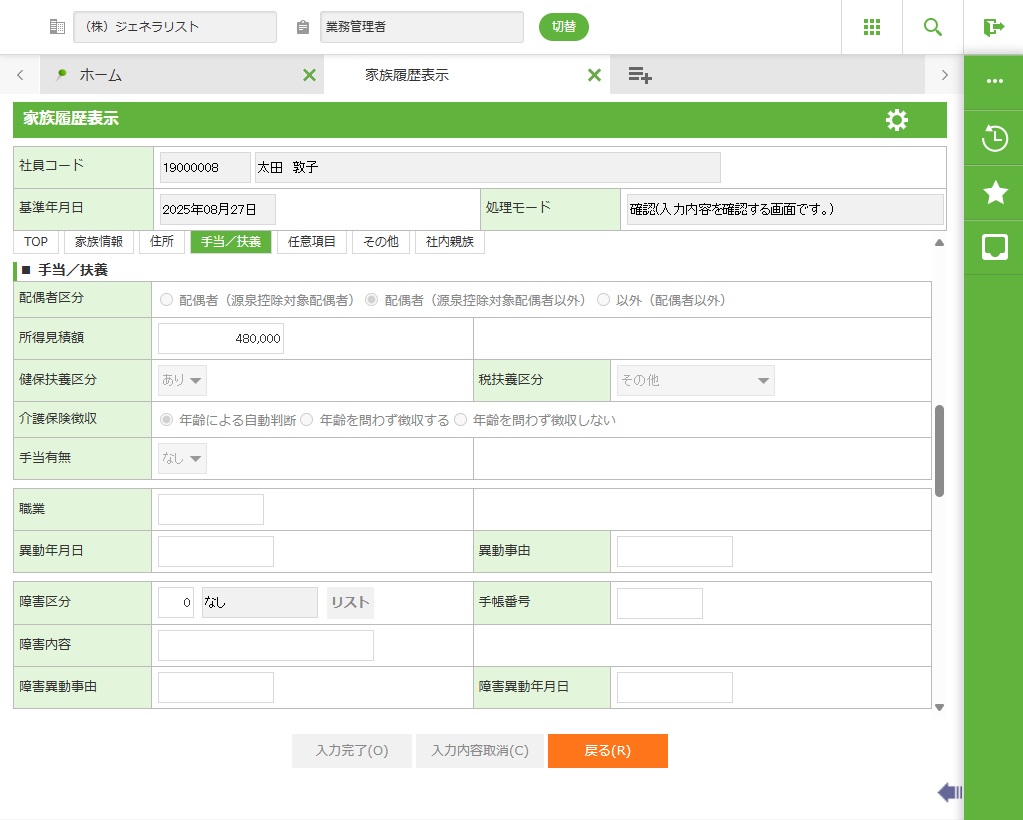Open favorites star icon in sidebar

coord(994,193)
